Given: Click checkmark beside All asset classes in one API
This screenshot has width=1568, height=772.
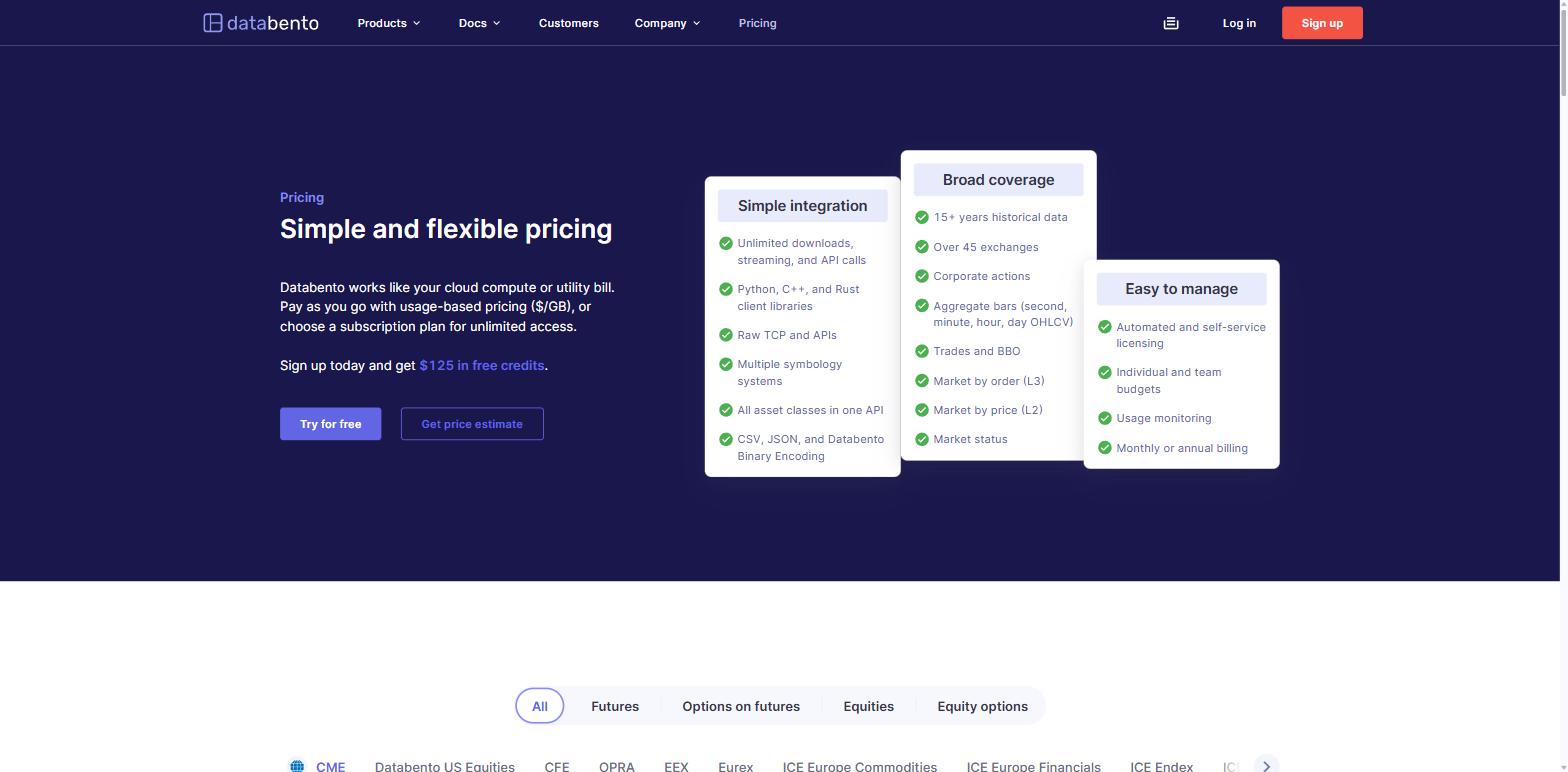Looking at the screenshot, I should (x=726, y=410).
